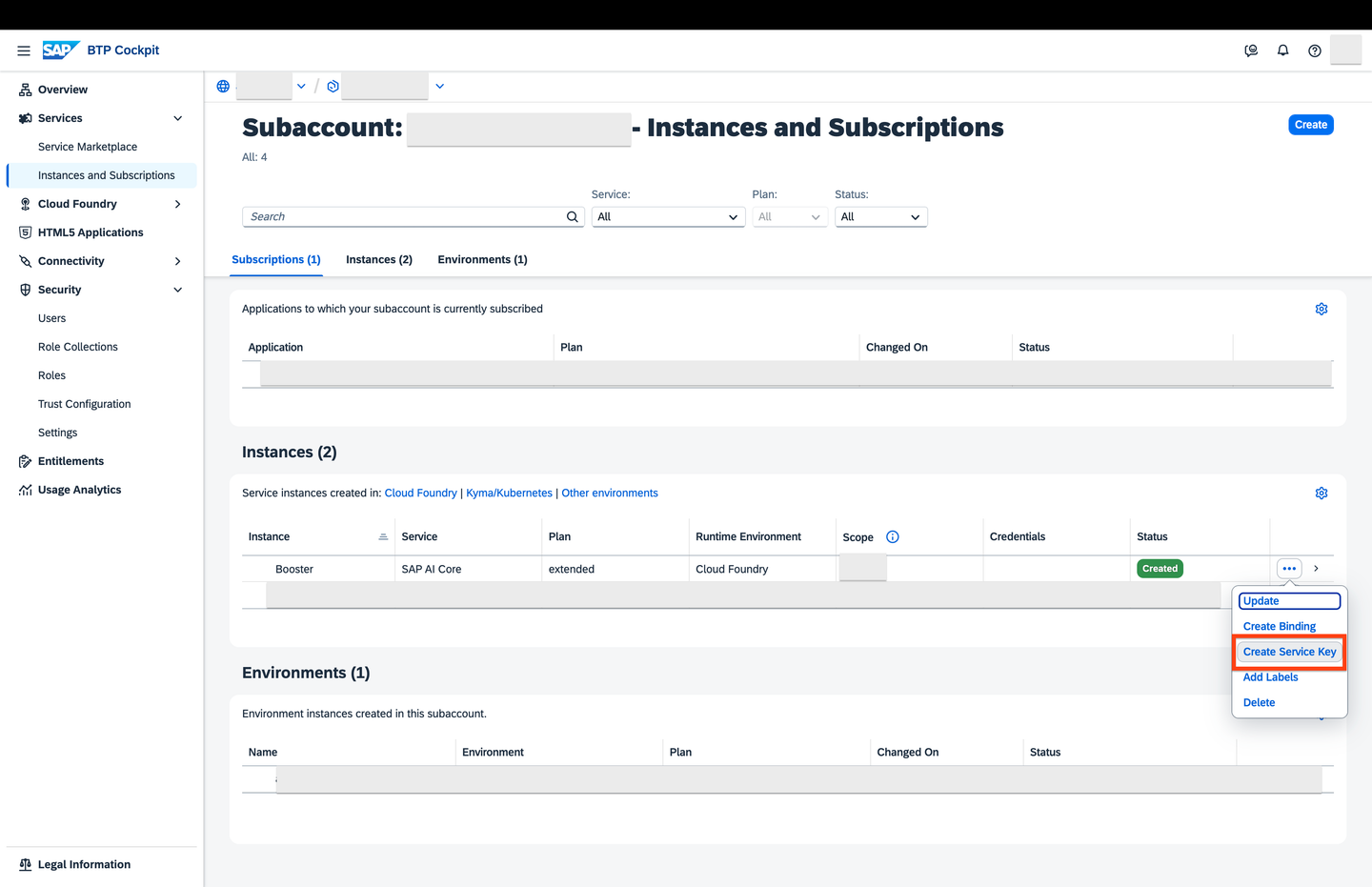Switch to the Instances (2) tab
The width and height of the screenshot is (1372, 887).
tap(379, 259)
